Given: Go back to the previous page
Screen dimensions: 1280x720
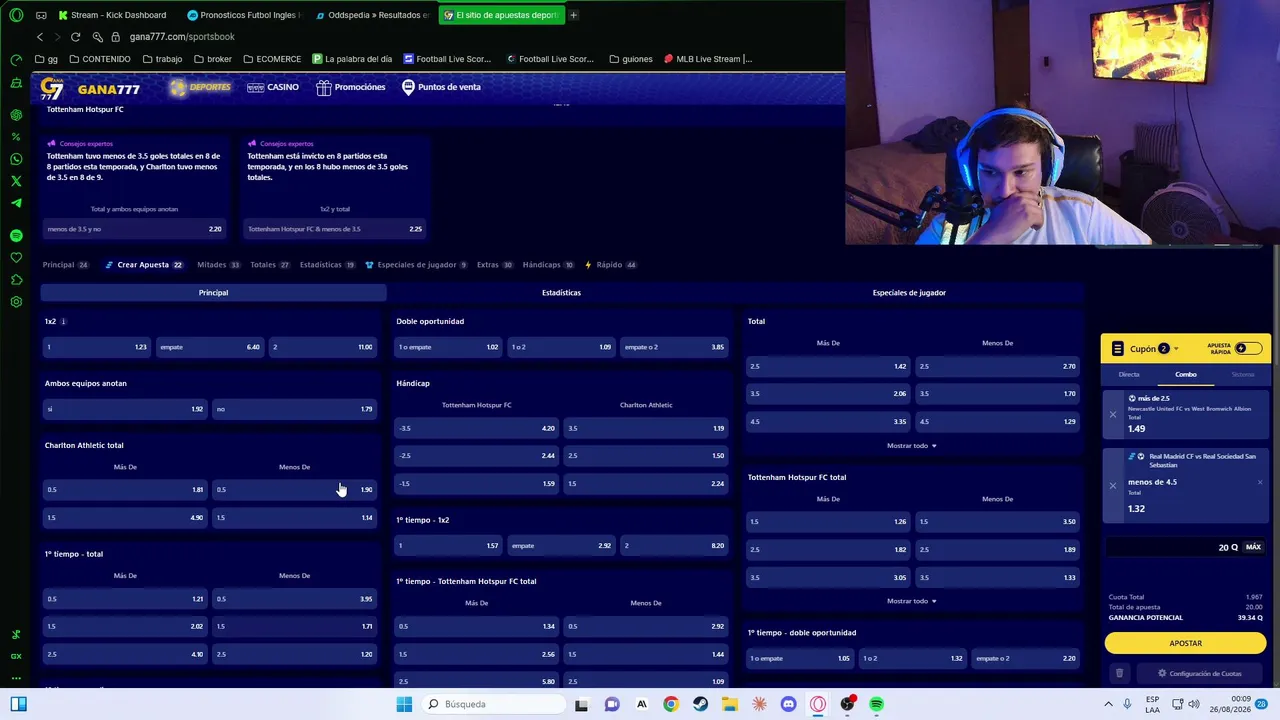Looking at the screenshot, I should point(40,37).
